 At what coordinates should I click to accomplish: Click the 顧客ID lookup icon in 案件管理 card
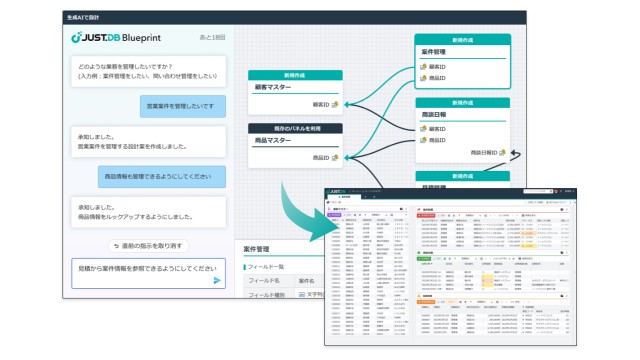click(x=423, y=67)
